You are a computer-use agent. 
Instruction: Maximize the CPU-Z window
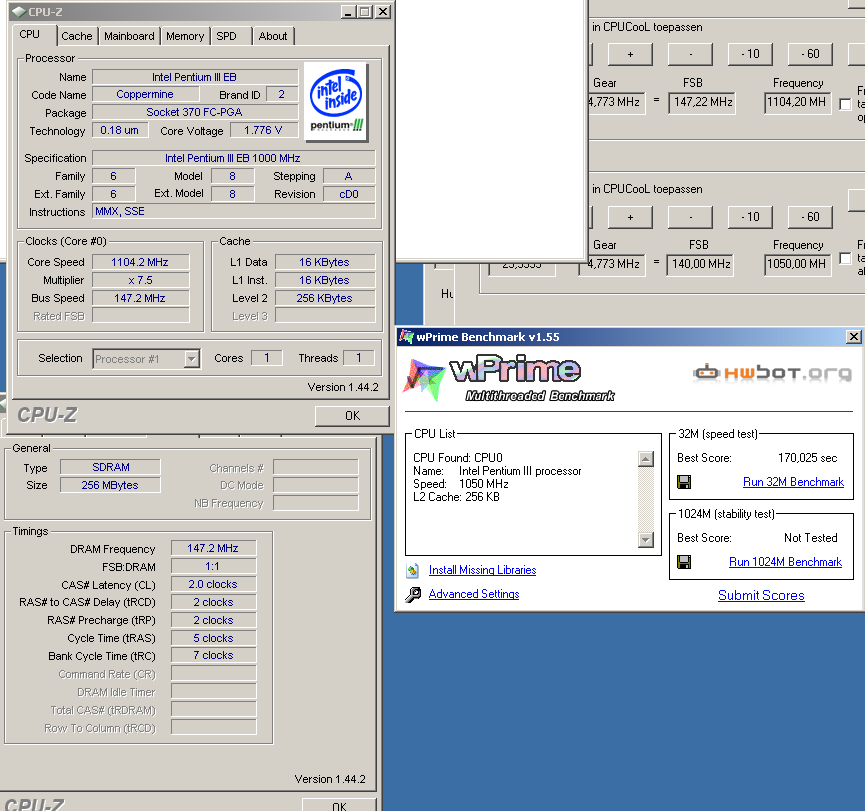coord(365,12)
